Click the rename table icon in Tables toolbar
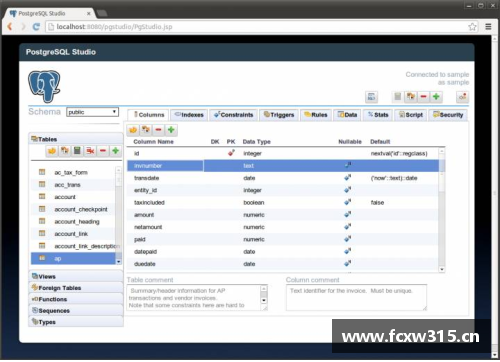 click(65, 151)
